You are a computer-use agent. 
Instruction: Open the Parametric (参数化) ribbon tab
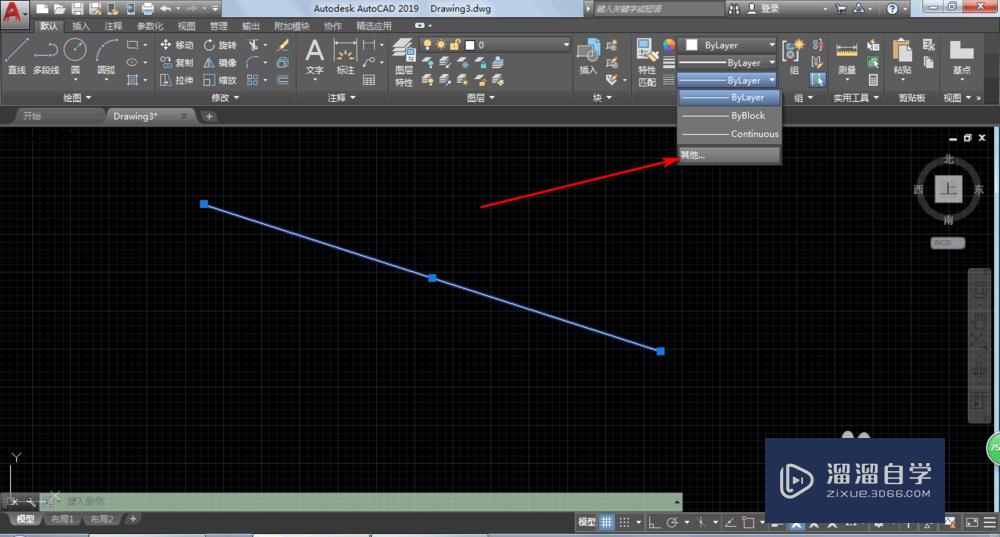150,26
